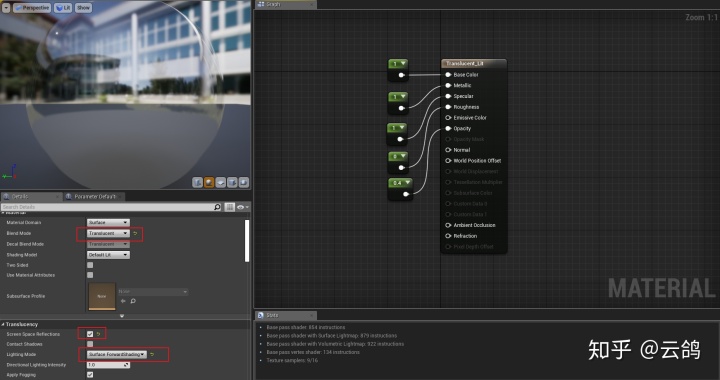
Task: Browse to Subsurface Profile asset magnifier
Action: click(x=133, y=301)
